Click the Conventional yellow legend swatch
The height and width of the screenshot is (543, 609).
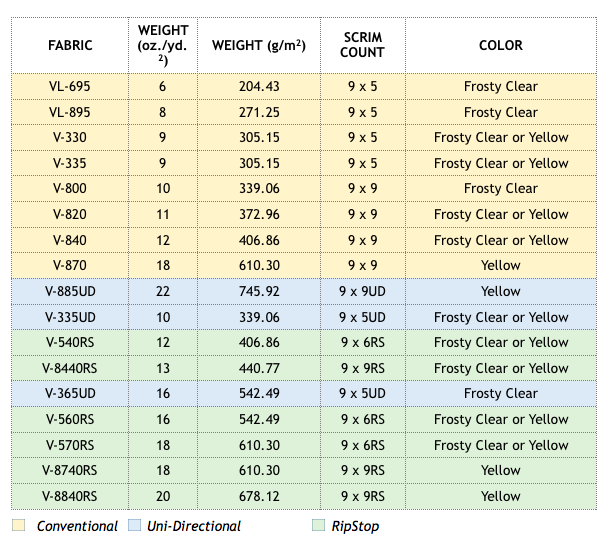point(18,525)
